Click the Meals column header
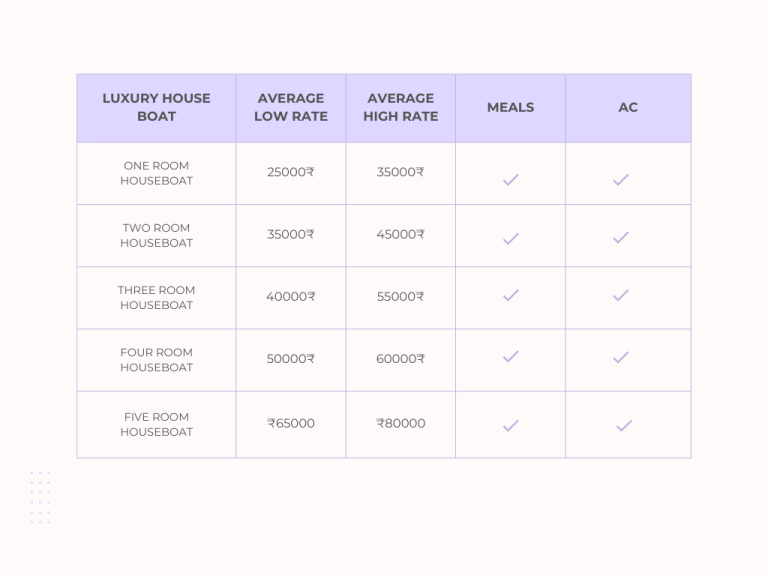The width and height of the screenshot is (768, 576). 510,107
